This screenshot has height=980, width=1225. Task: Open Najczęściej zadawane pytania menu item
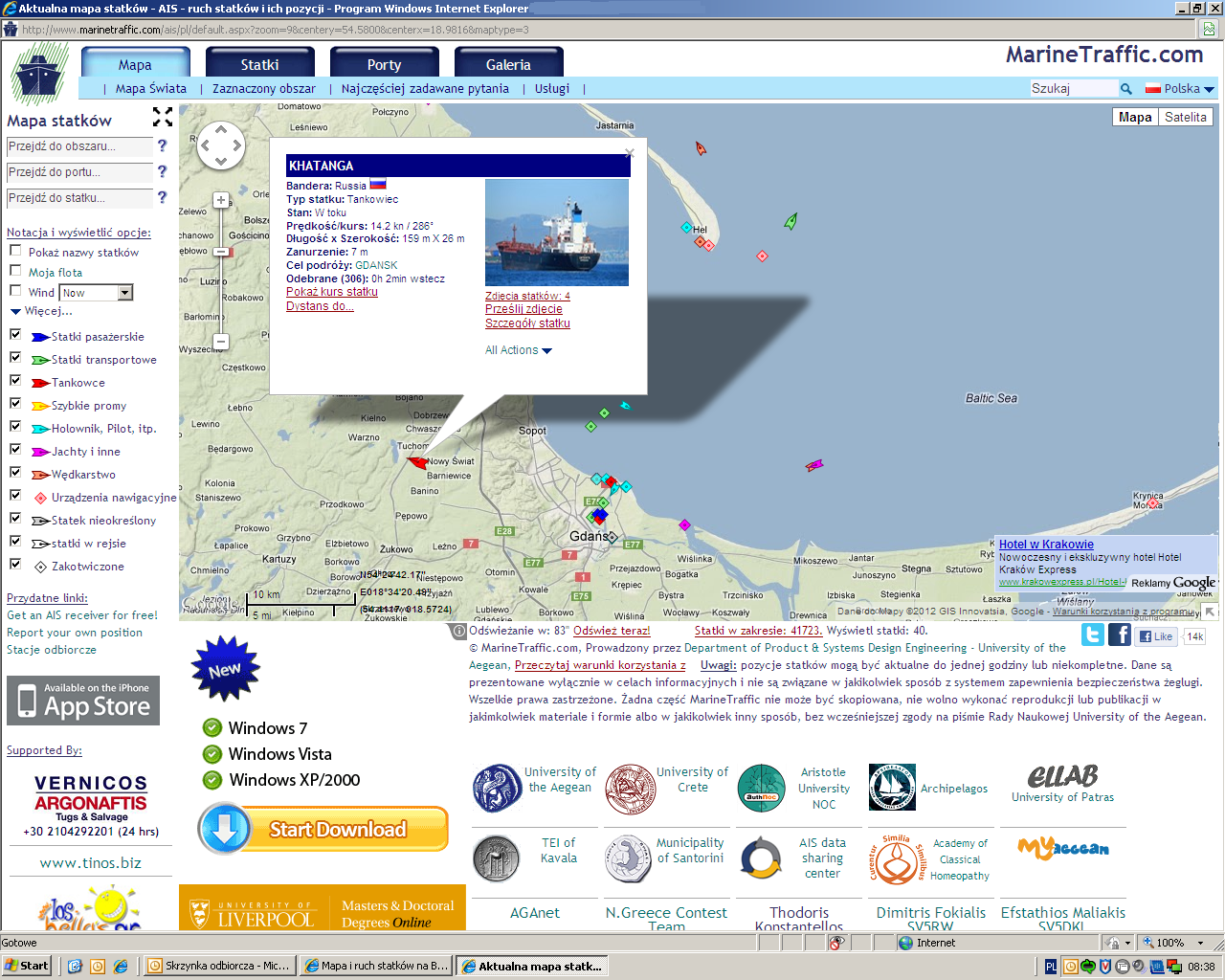click(x=425, y=88)
